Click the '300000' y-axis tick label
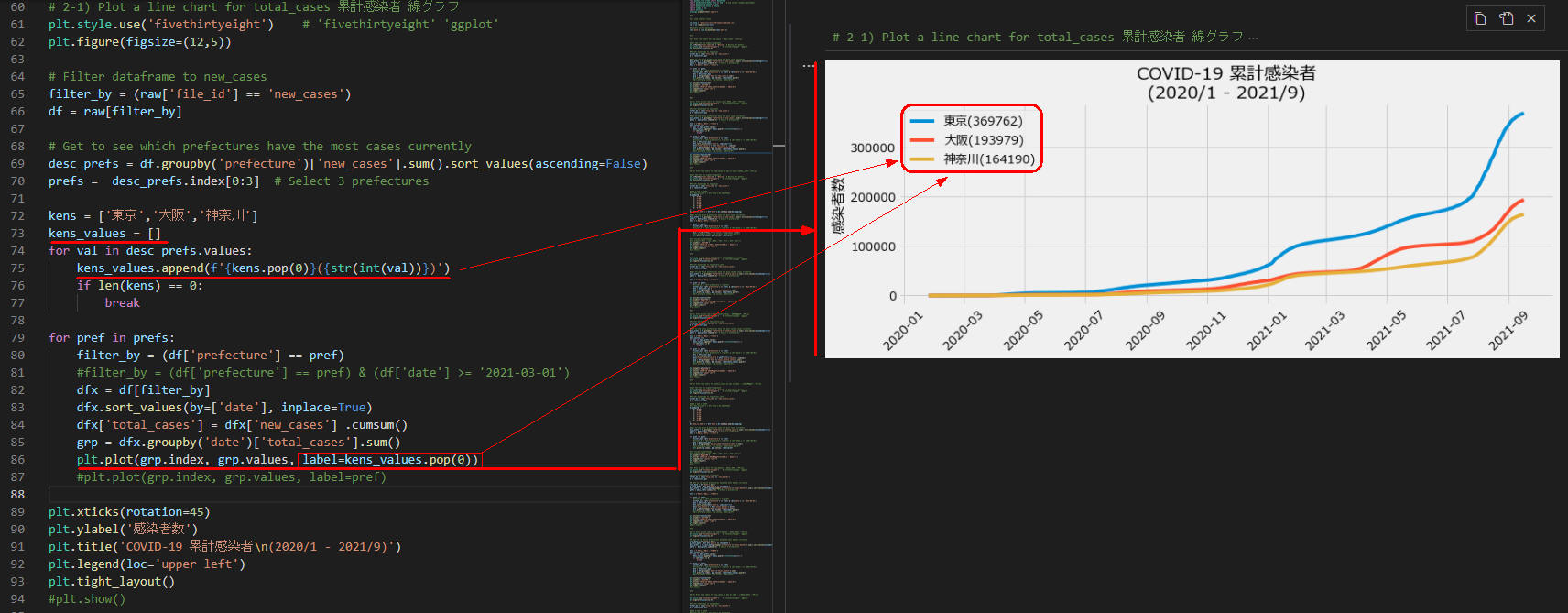 [x=873, y=148]
